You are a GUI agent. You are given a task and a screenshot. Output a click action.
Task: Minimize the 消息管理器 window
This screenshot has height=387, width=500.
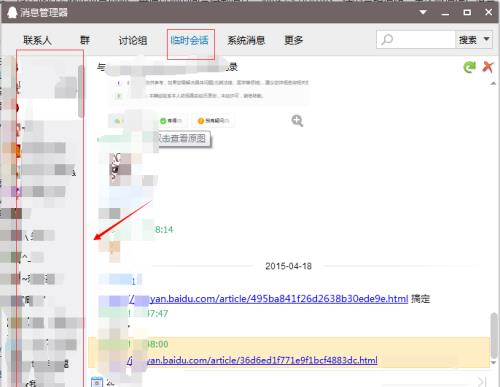(x=445, y=13)
